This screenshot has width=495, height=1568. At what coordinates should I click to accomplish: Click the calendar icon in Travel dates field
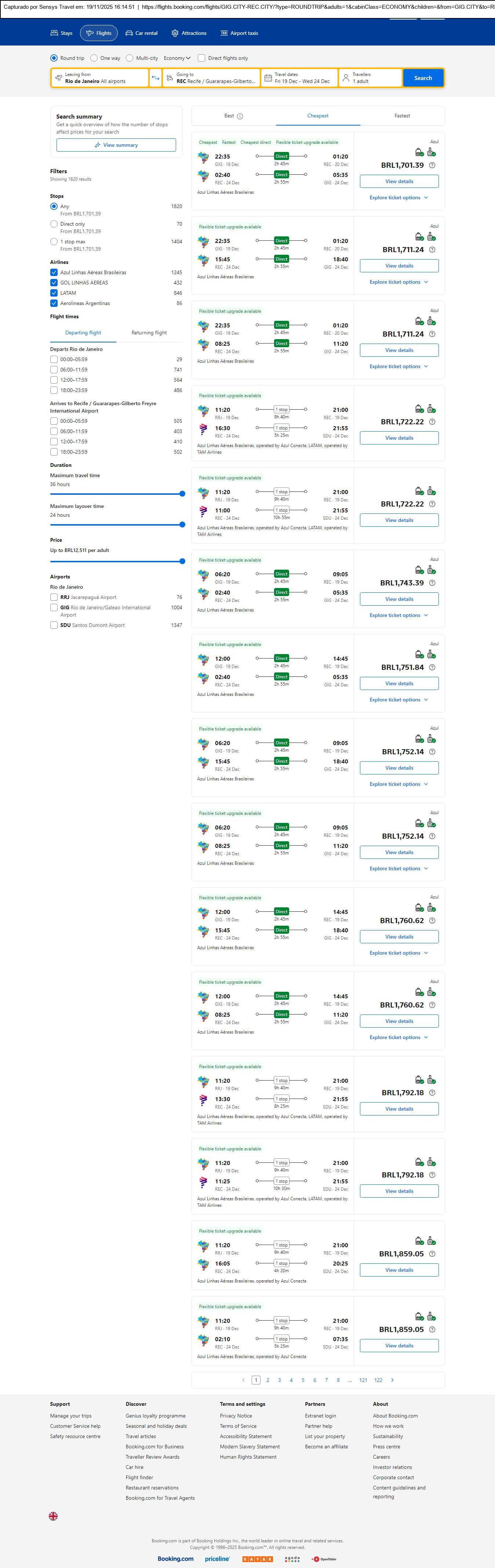(x=268, y=78)
